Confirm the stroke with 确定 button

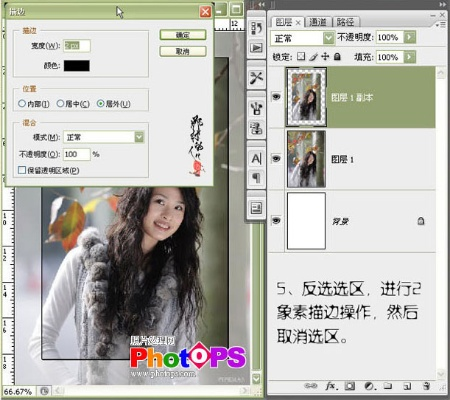point(183,35)
